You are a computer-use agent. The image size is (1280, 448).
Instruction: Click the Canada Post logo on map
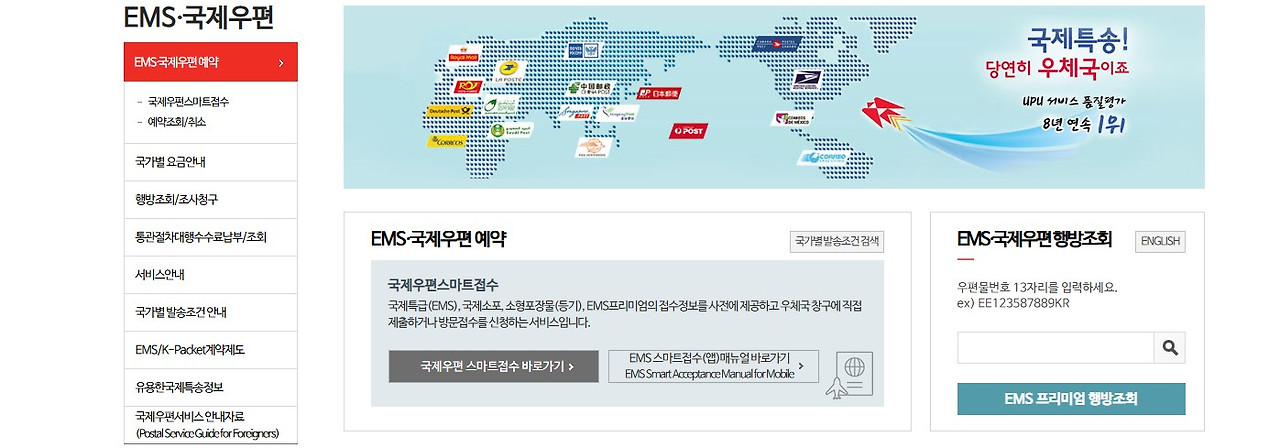[x=777, y=44]
